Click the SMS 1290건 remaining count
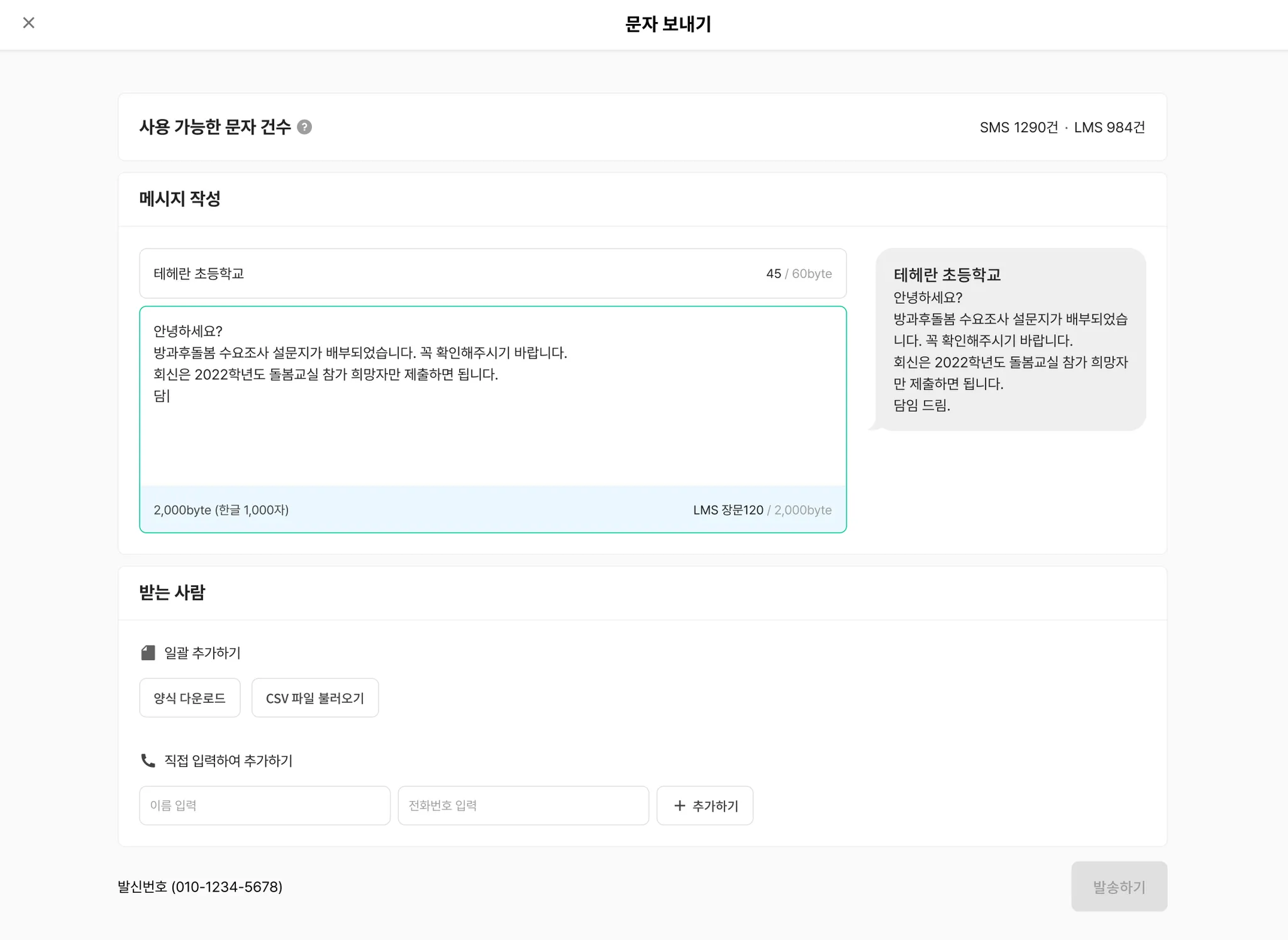 1018,128
